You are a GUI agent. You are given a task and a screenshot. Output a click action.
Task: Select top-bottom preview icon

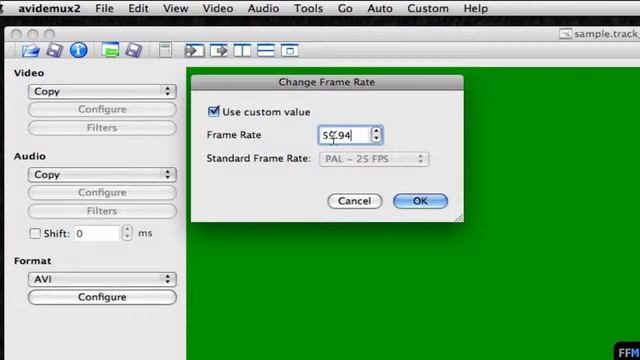point(266,51)
